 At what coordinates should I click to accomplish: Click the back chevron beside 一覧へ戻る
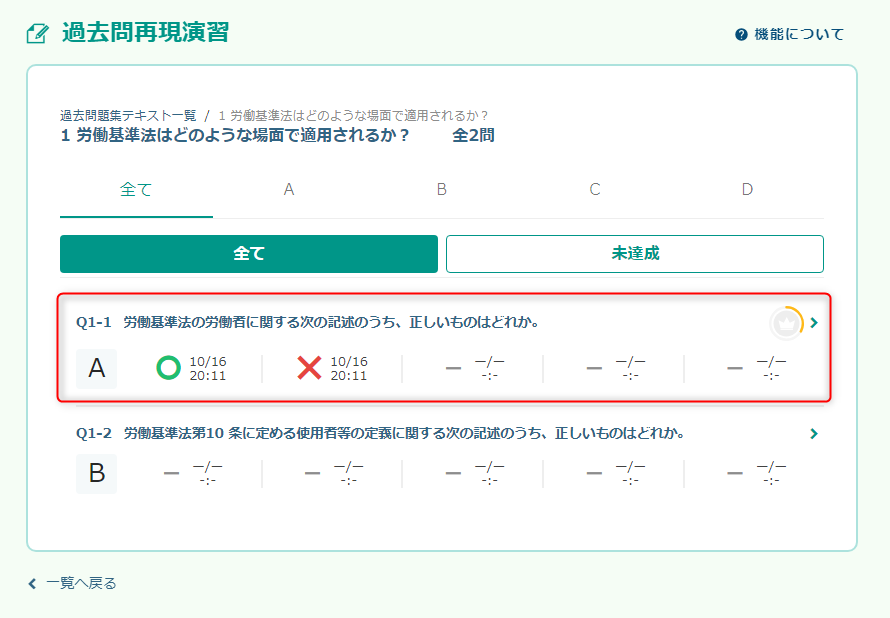[x=32, y=583]
